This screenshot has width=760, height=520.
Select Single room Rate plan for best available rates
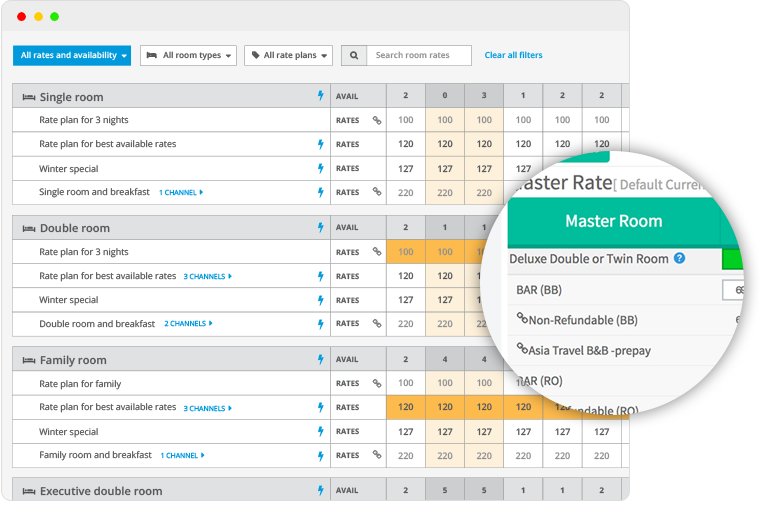point(108,144)
